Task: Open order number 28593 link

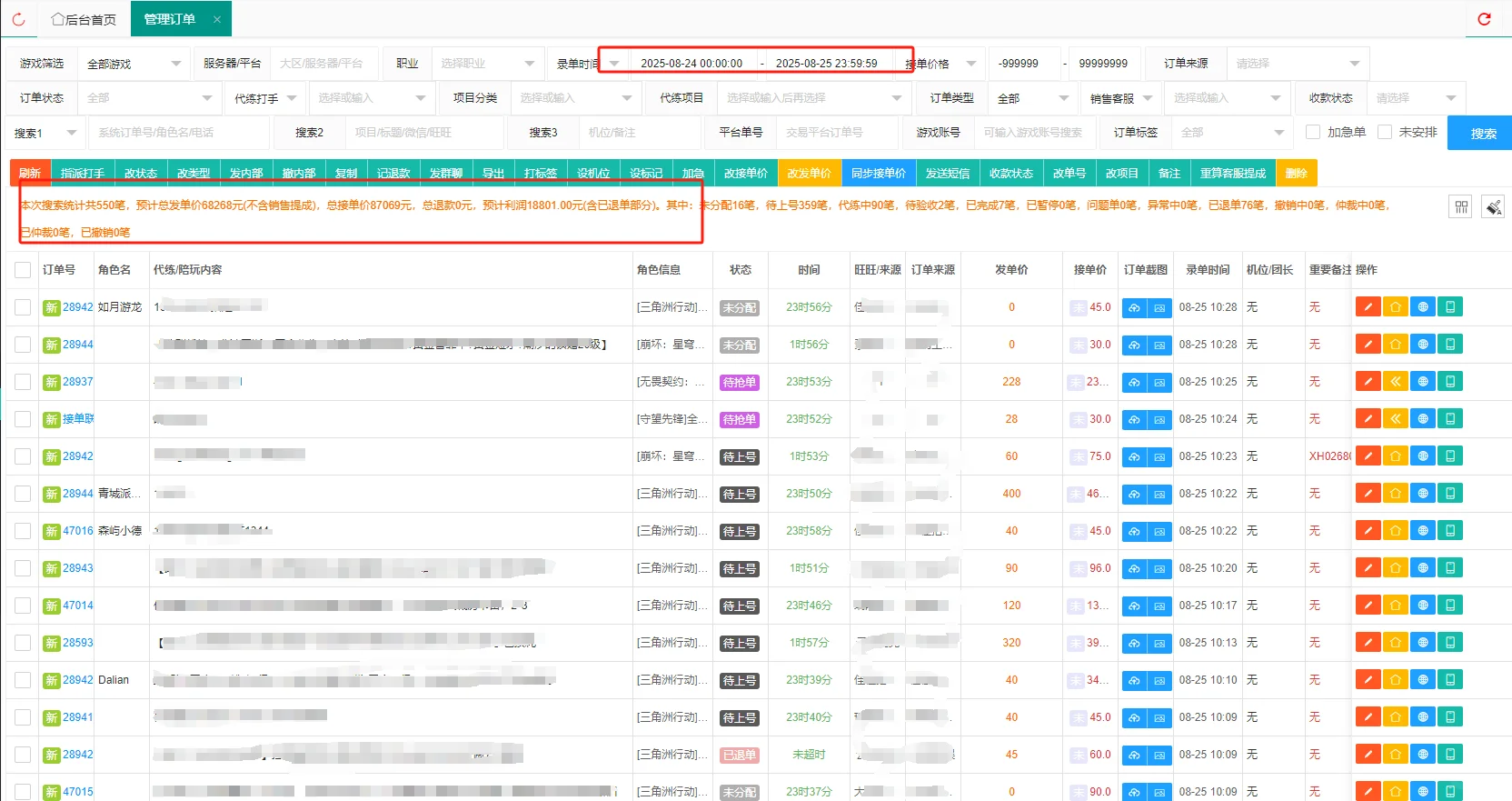Action: click(78, 643)
